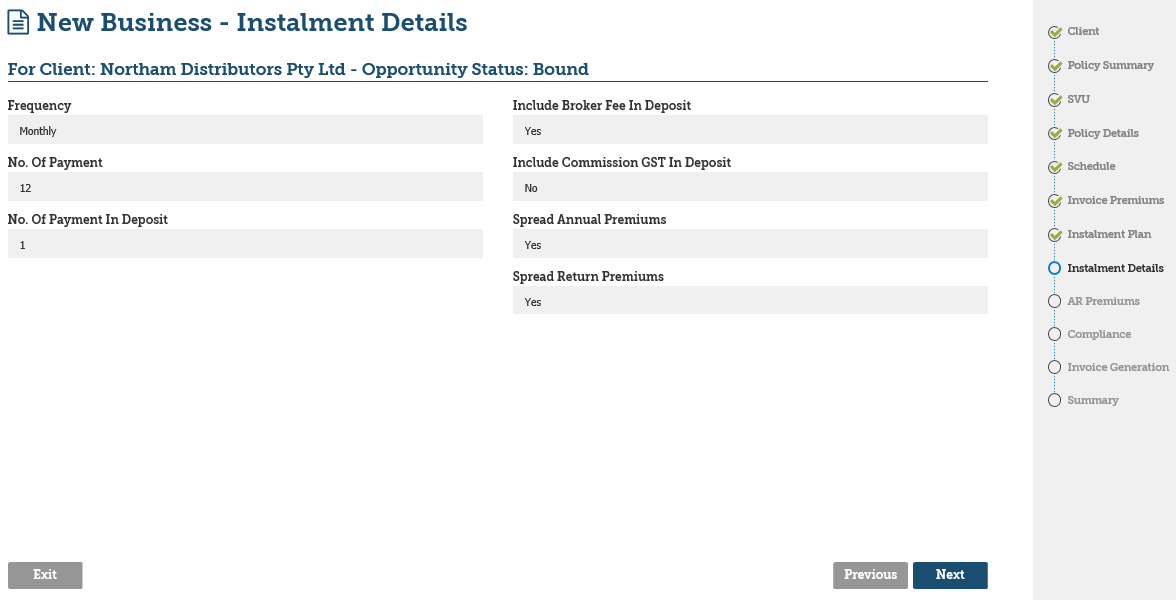Open the Spread Annual Premiums field
Screen dimensions: 1176x600
click(750, 244)
